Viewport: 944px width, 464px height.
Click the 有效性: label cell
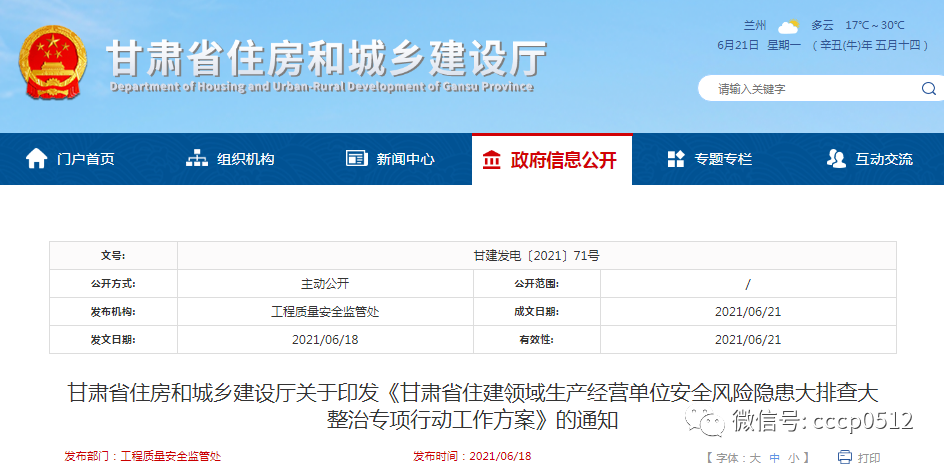pyautogui.click(x=536, y=339)
